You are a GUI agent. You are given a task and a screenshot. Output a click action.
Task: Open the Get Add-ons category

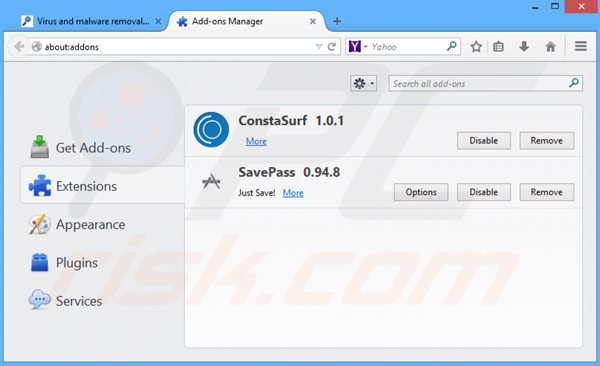click(102, 147)
